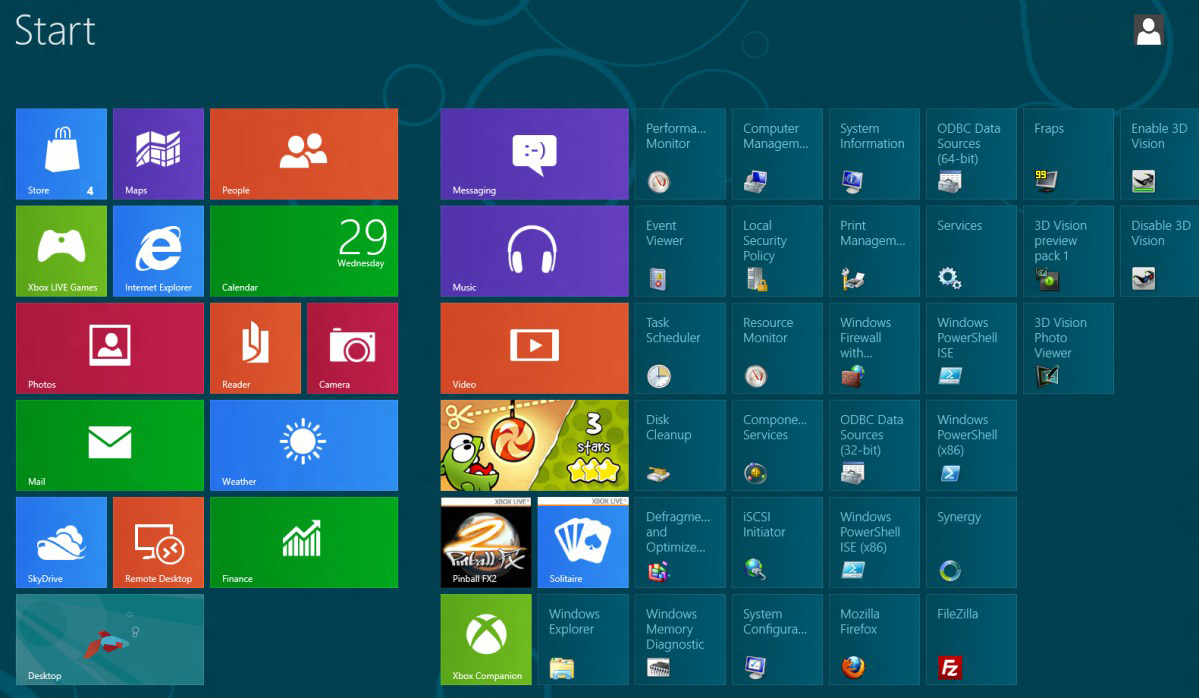Open ODBC Data Sources (64-bit) tile

pos(971,154)
